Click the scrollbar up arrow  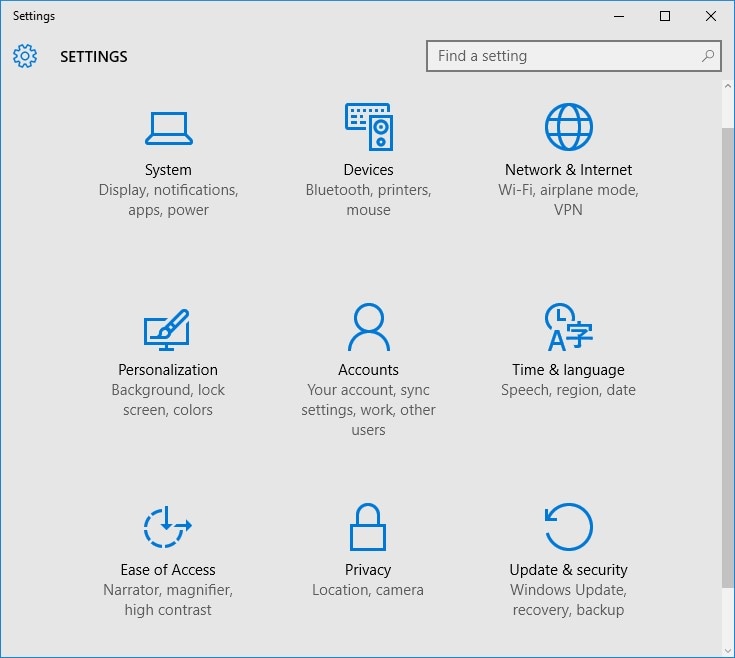tap(728, 86)
